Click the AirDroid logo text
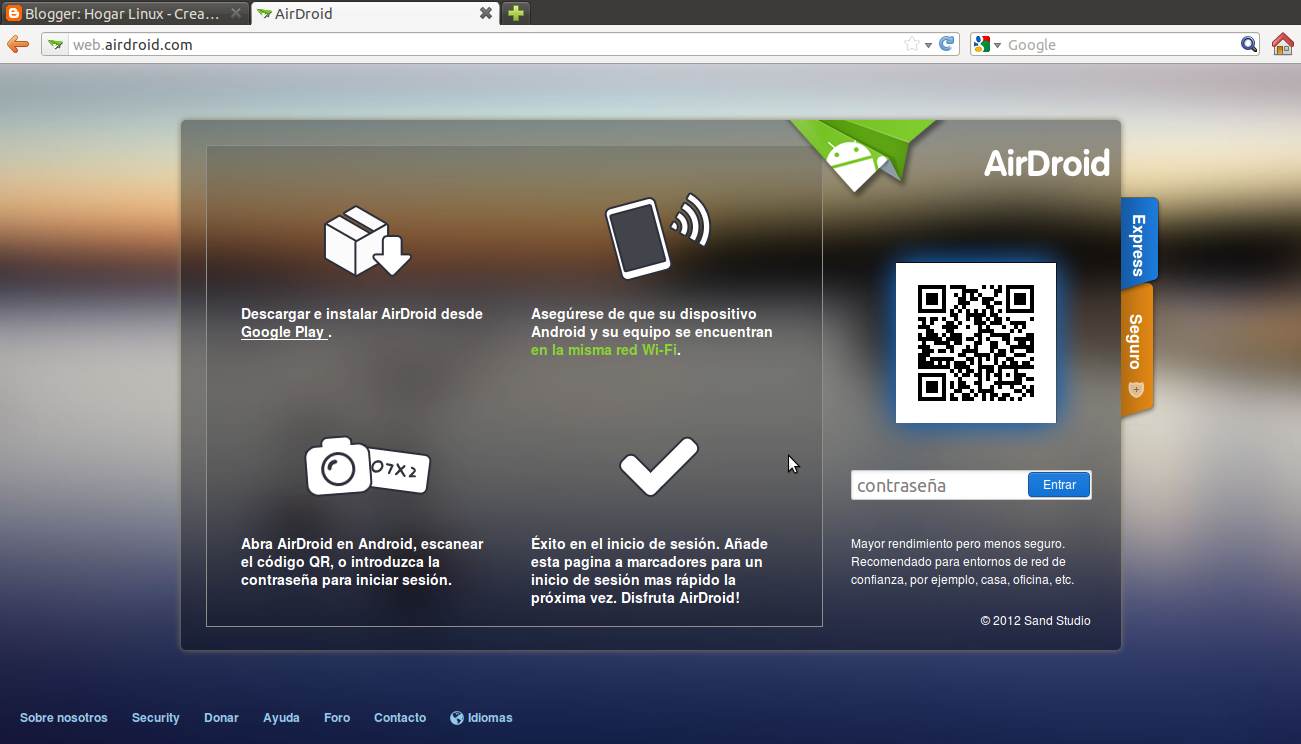 [1046, 163]
